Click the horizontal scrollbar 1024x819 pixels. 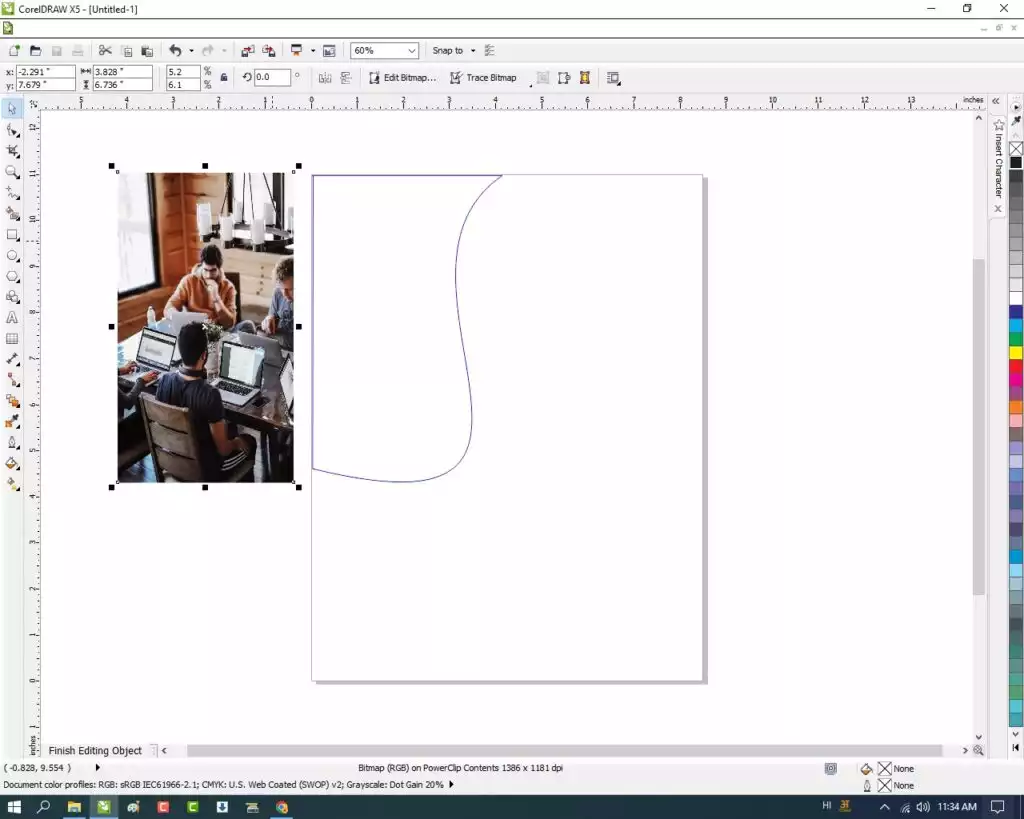[564, 750]
